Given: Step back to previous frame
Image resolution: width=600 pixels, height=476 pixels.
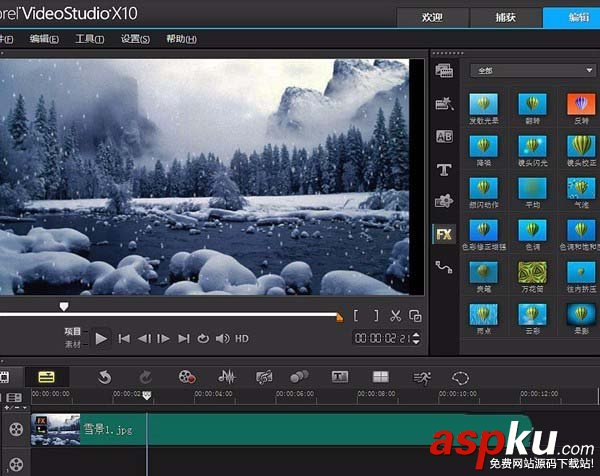Looking at the screenshot, I should coord(144,339).
